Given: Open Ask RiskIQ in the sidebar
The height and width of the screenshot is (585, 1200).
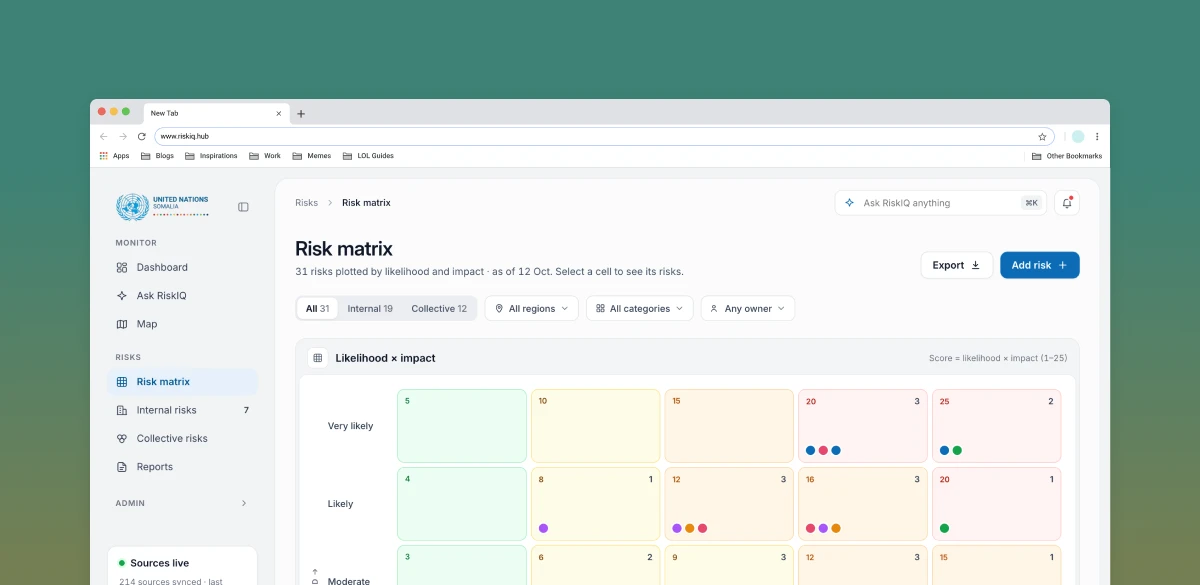Looking at the screenshot, I should [x=182, y=296].
